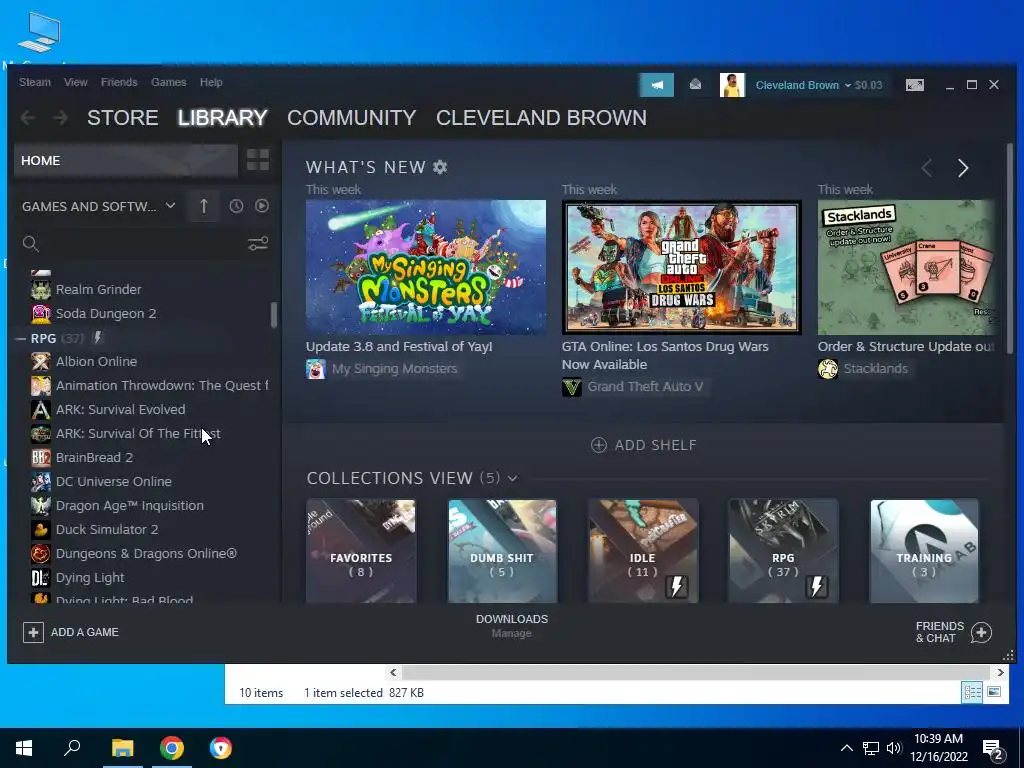The height and width of the screenshot is (768, 1024).
Task: Open the Games menu
Action: pyautogui.click(x=168, y=82)
